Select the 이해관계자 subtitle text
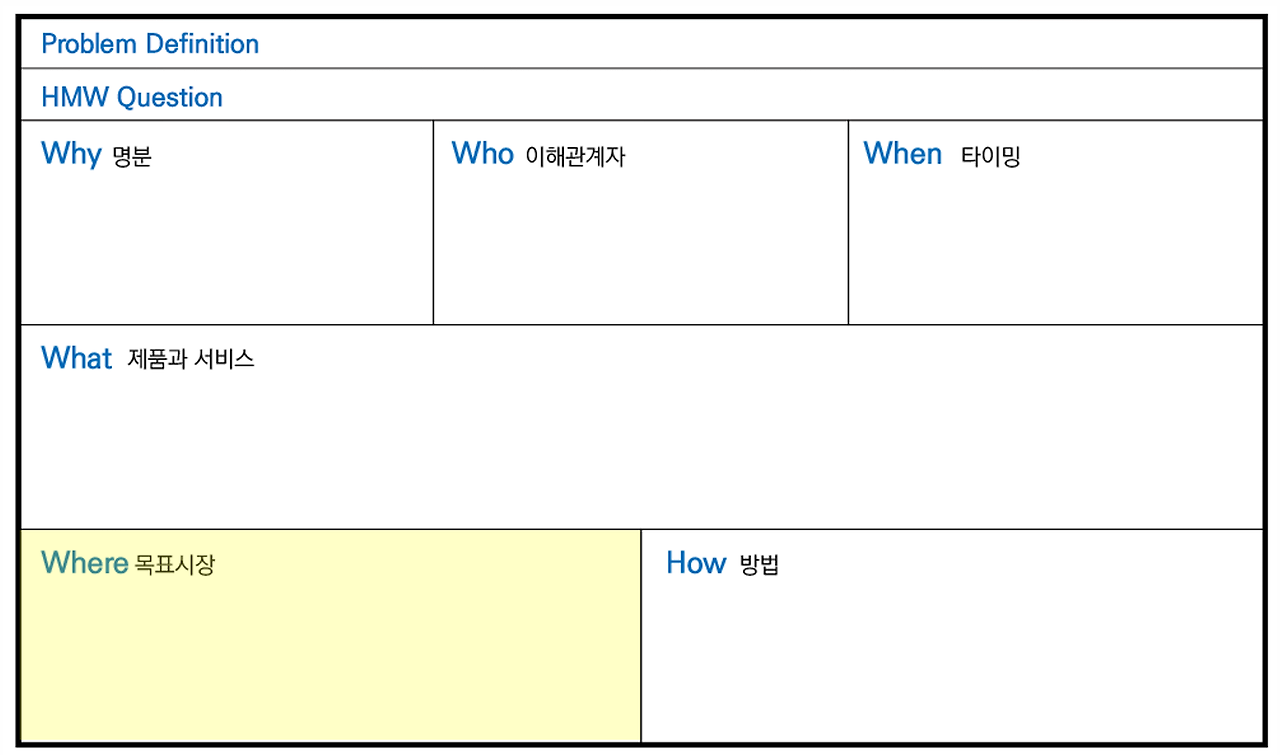This screenshot has width=1280, height=755. click(575, 157)
